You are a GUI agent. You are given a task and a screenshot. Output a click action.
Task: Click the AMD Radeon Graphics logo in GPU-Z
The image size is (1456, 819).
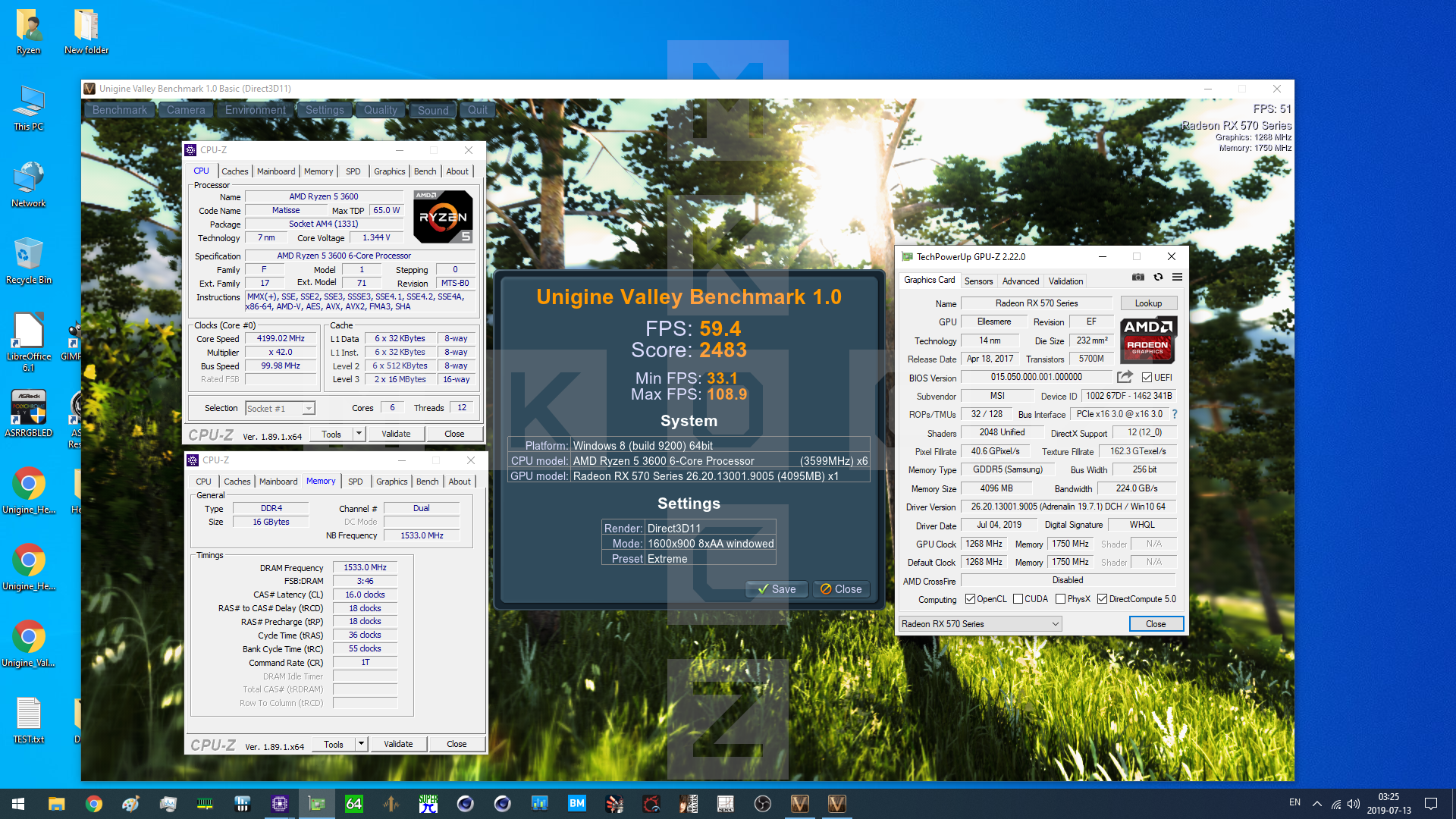[1148, 339]
